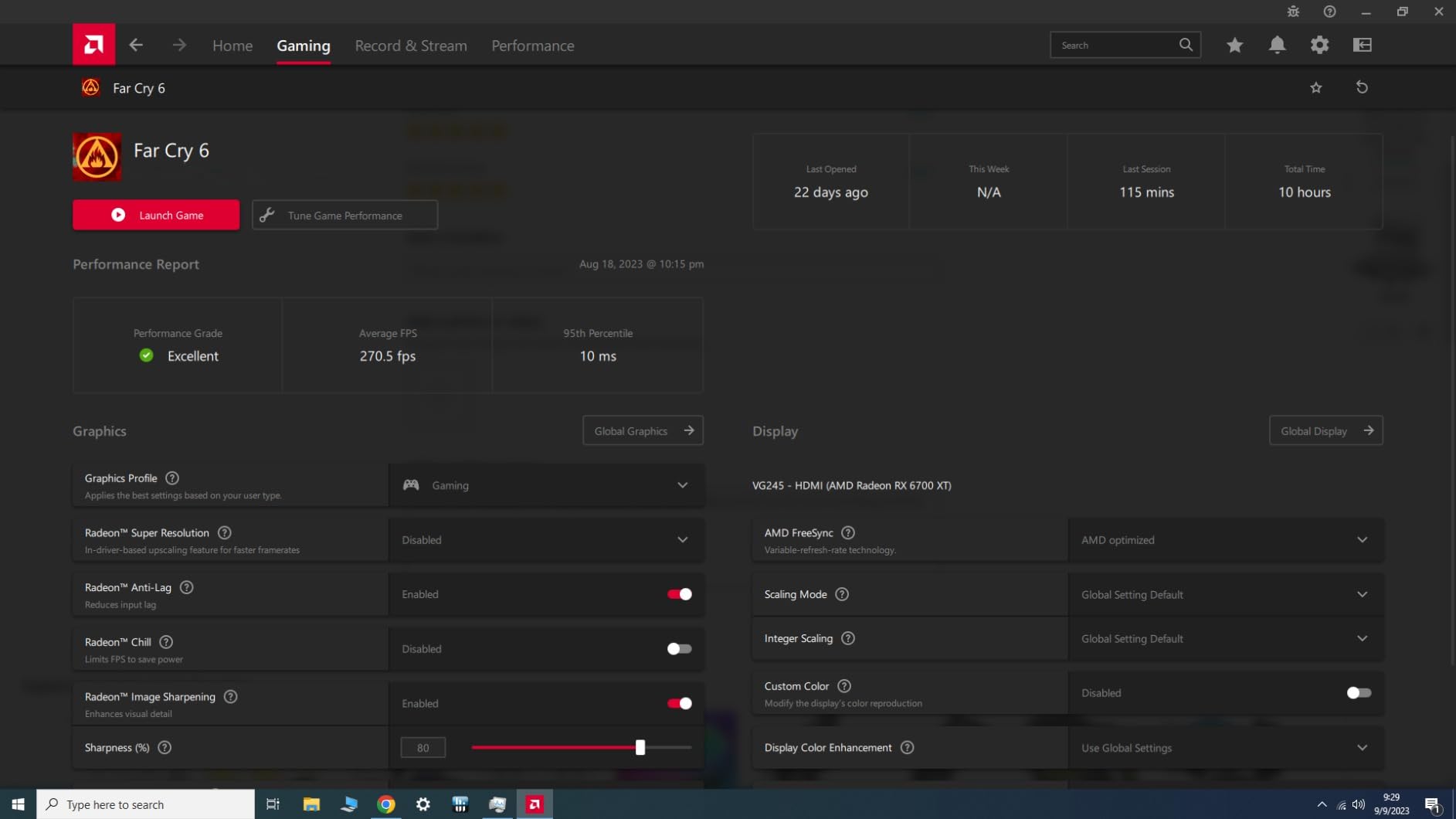Open Google Chrome from taskbar
Image resolution: width=1456 pixels, height=819 pixels.
coord(385,804)
